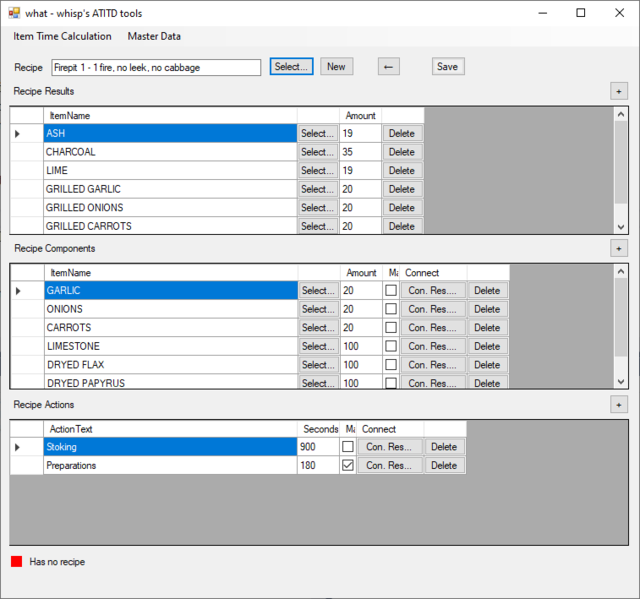Viewport: 640px width, 599px height.
Task: Click into the Recipe name text field
Action: [155, 67]
